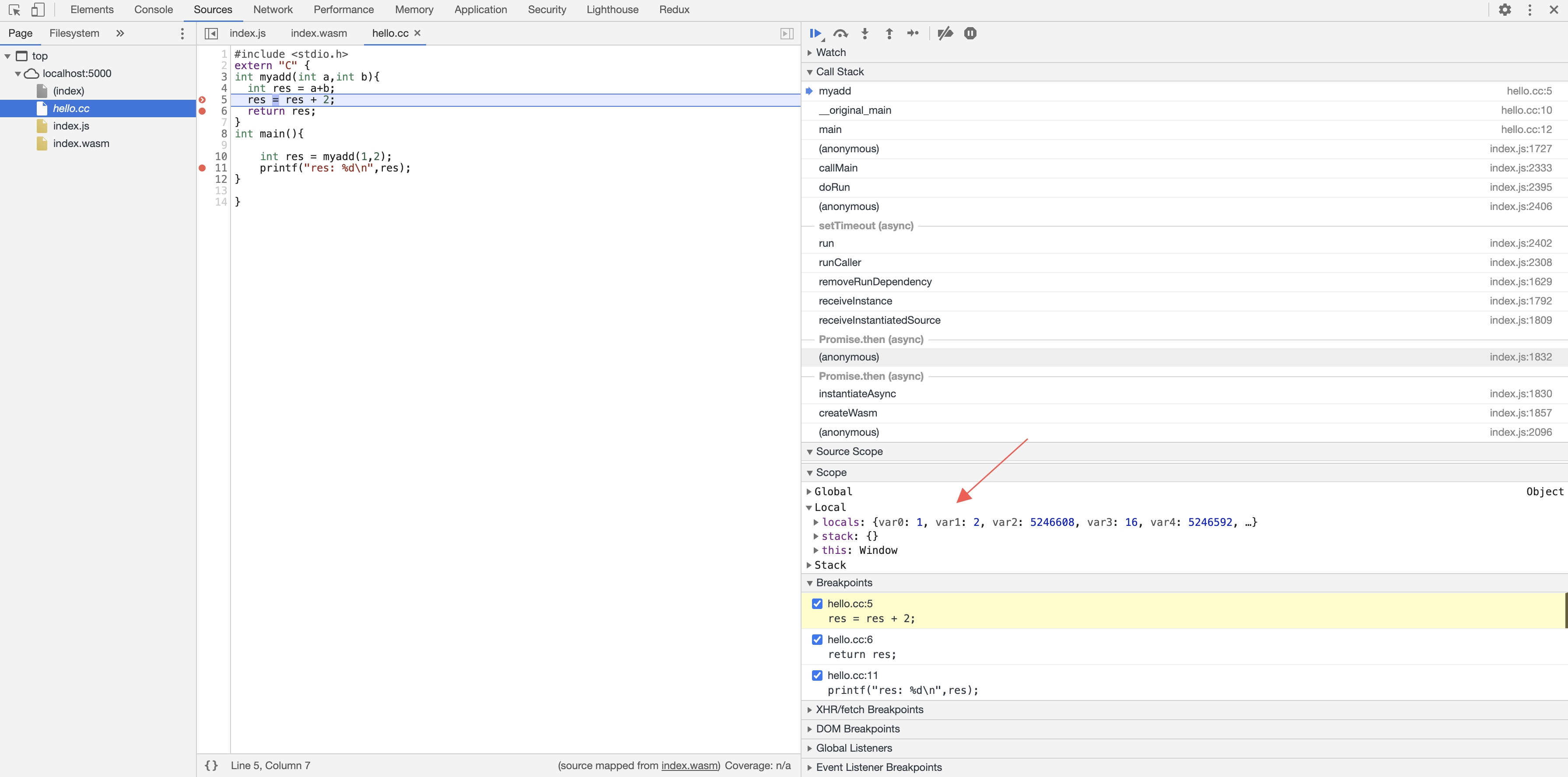Pretty-print source with braces icon

pos(211,766)
